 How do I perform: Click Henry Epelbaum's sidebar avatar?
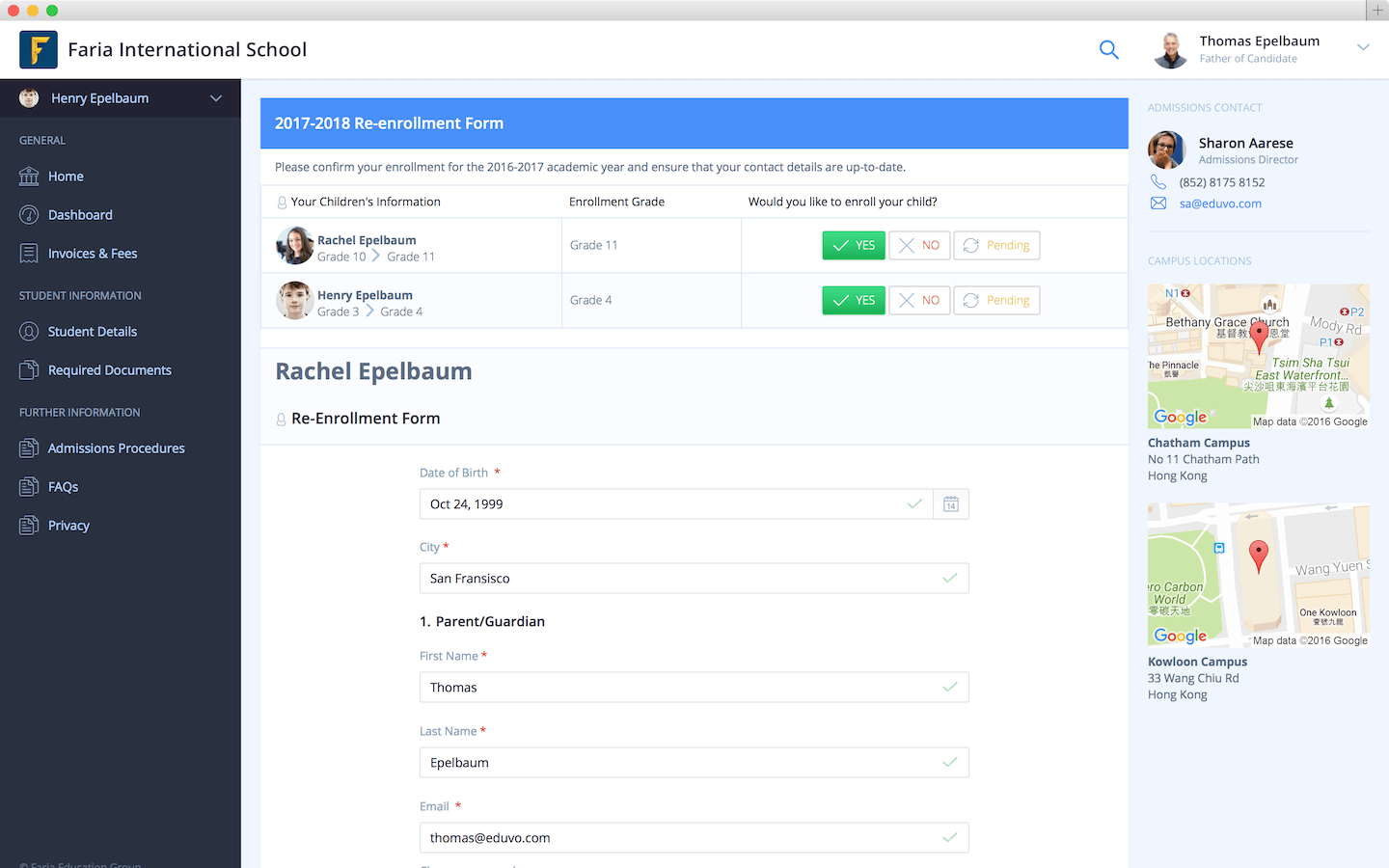click(x=29, y=97)
